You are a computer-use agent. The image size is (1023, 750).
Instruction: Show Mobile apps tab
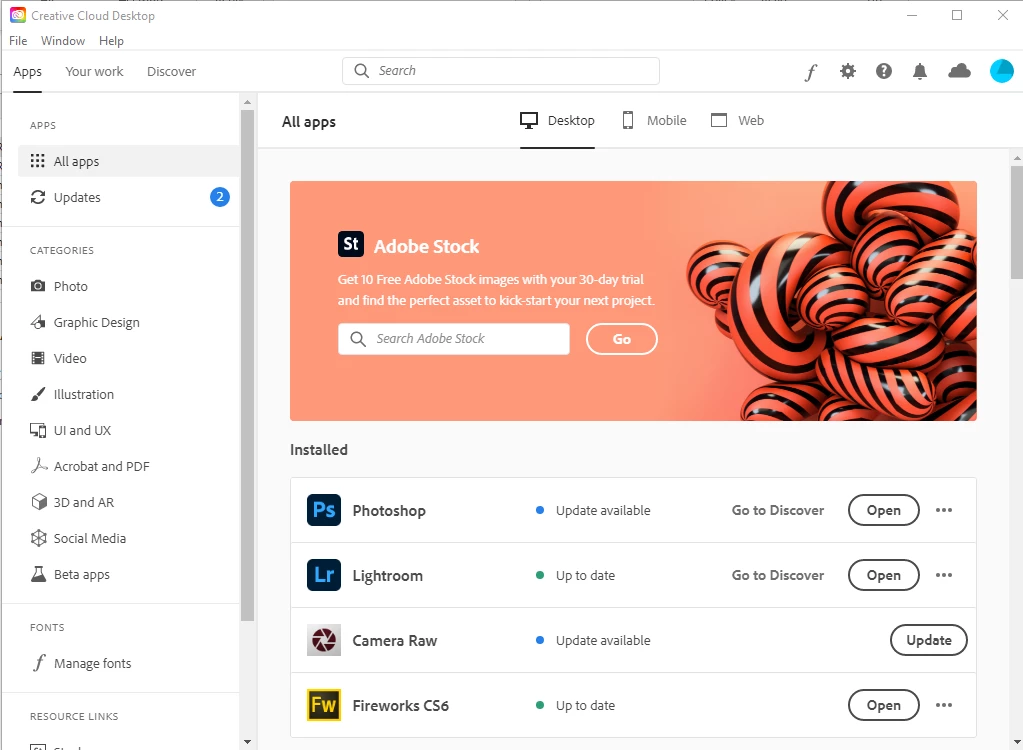click(x=654, y=121)
